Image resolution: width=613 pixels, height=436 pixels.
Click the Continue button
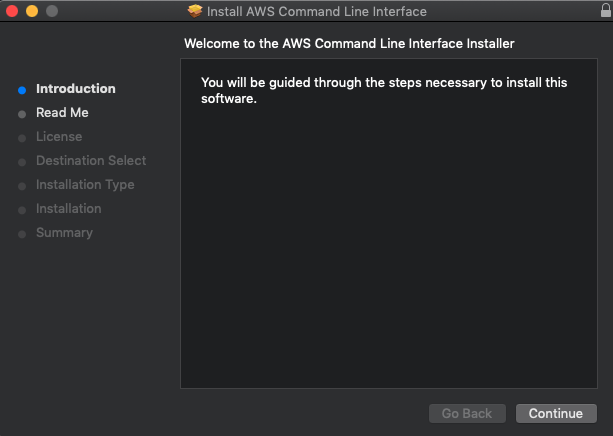tap(556, 413)
